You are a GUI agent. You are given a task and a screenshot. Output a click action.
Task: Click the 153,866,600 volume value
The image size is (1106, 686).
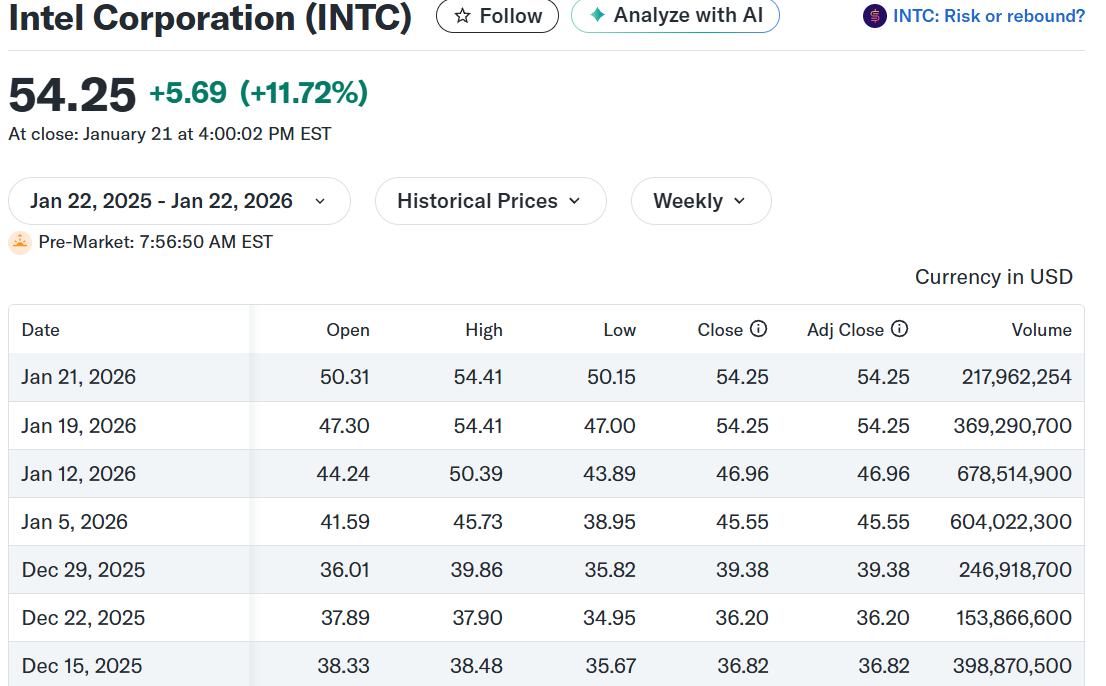(x=1014, y=618)
